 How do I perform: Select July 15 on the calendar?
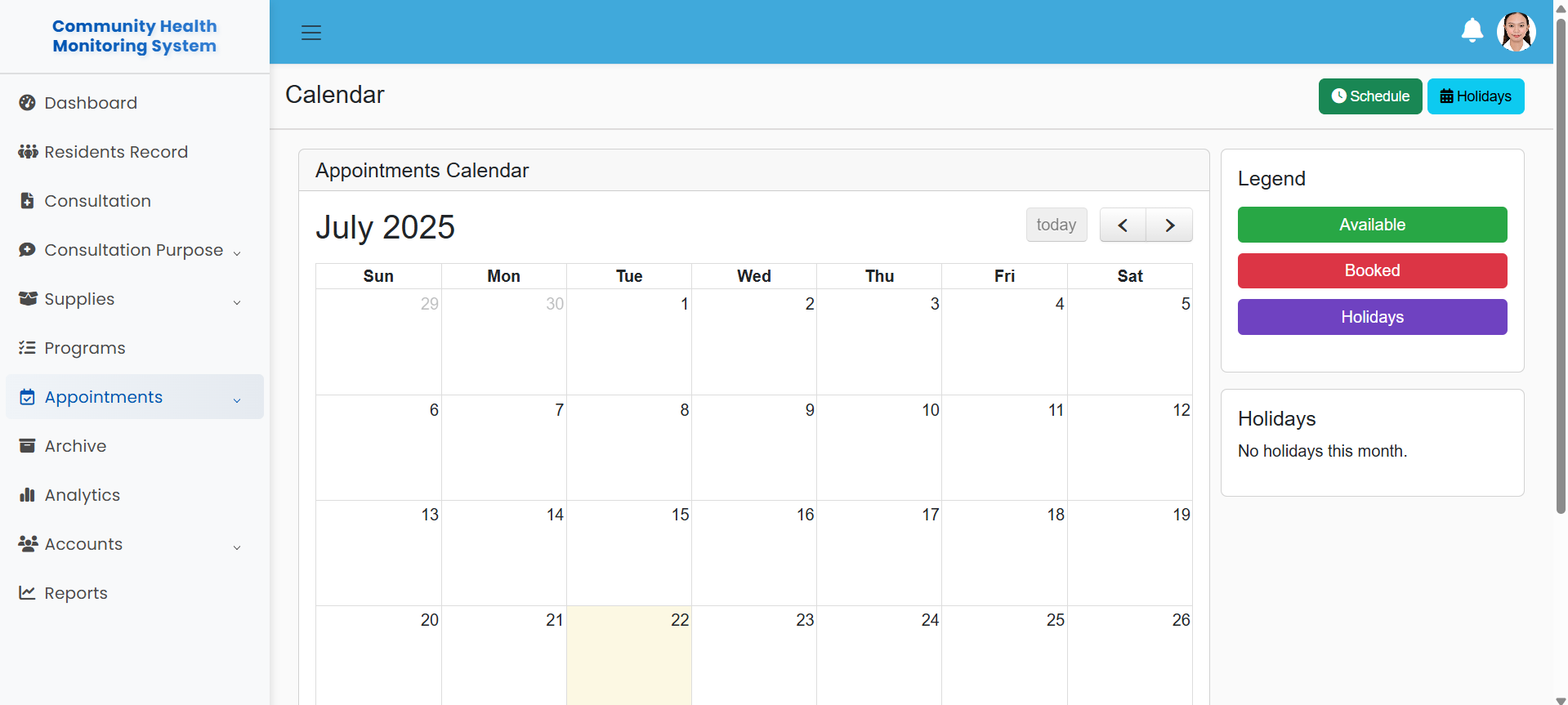click(629, 553)
